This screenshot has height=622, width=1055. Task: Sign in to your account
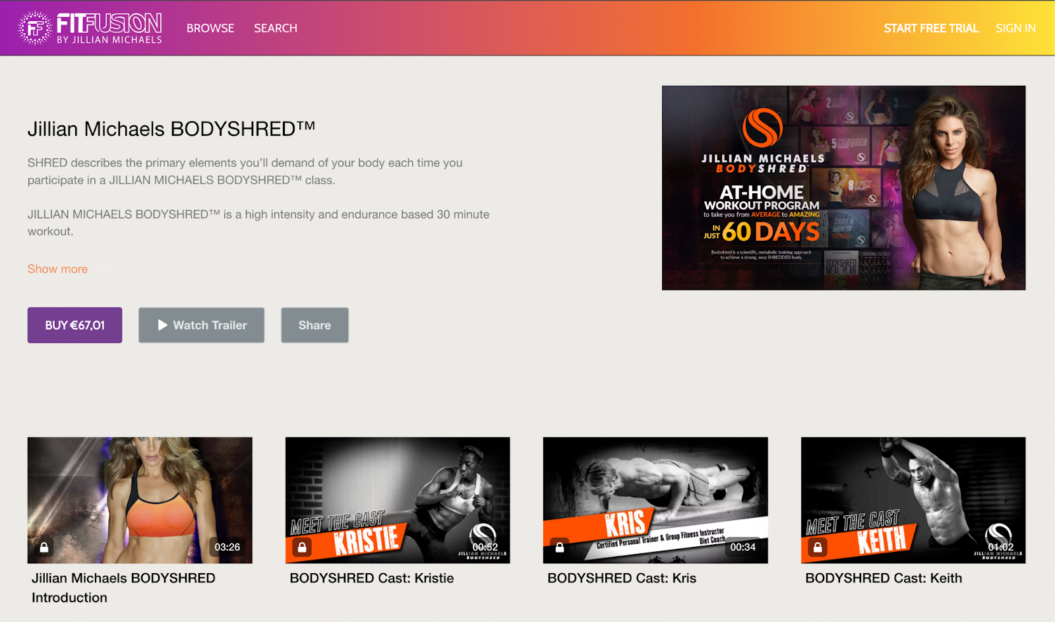(1015, 28)
